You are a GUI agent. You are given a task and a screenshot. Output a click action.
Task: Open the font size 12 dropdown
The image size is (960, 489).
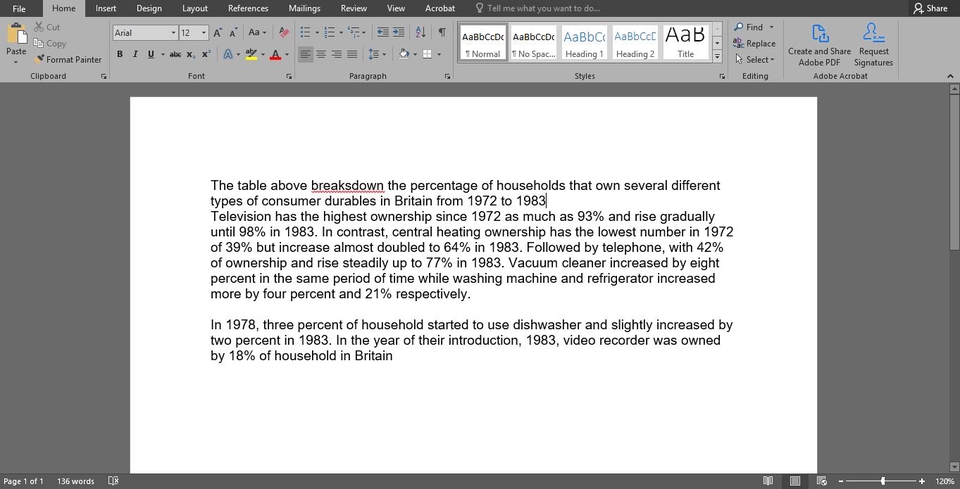[204, 33]
